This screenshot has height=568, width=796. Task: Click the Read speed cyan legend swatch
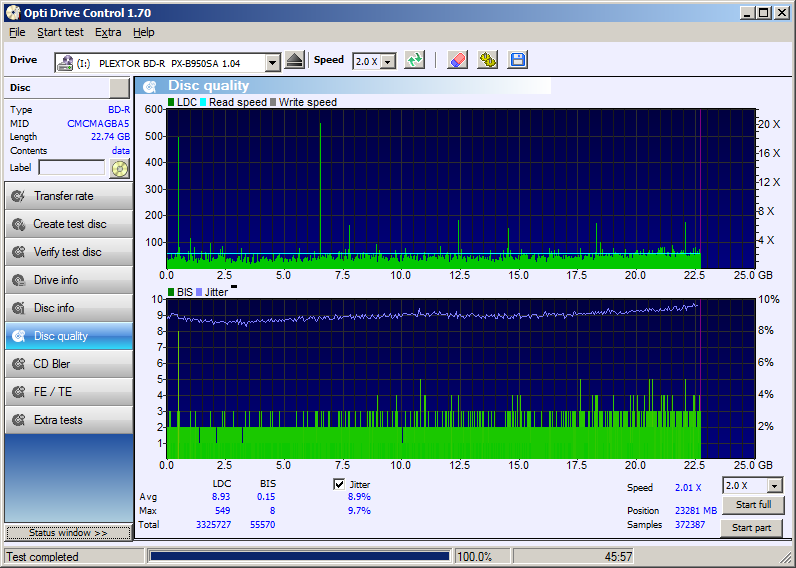(203, 103)
